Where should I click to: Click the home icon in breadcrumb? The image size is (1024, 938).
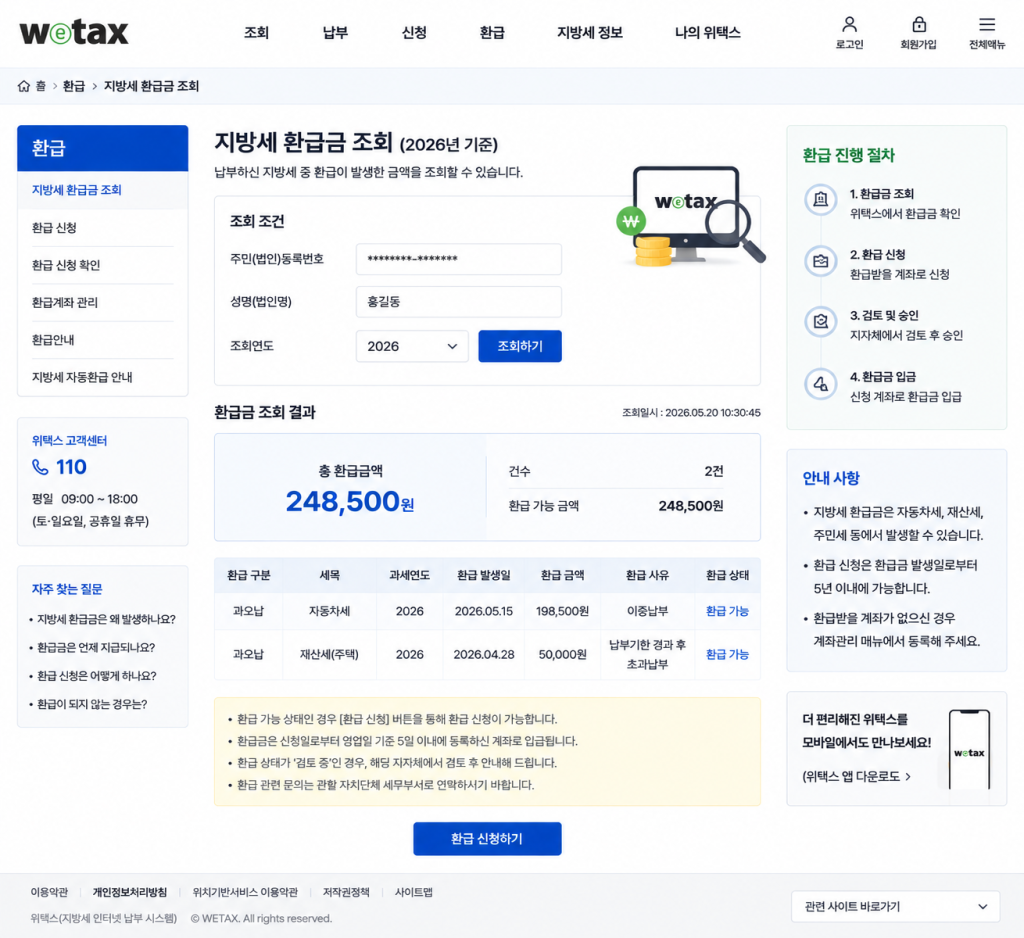(x=24, y=86)
